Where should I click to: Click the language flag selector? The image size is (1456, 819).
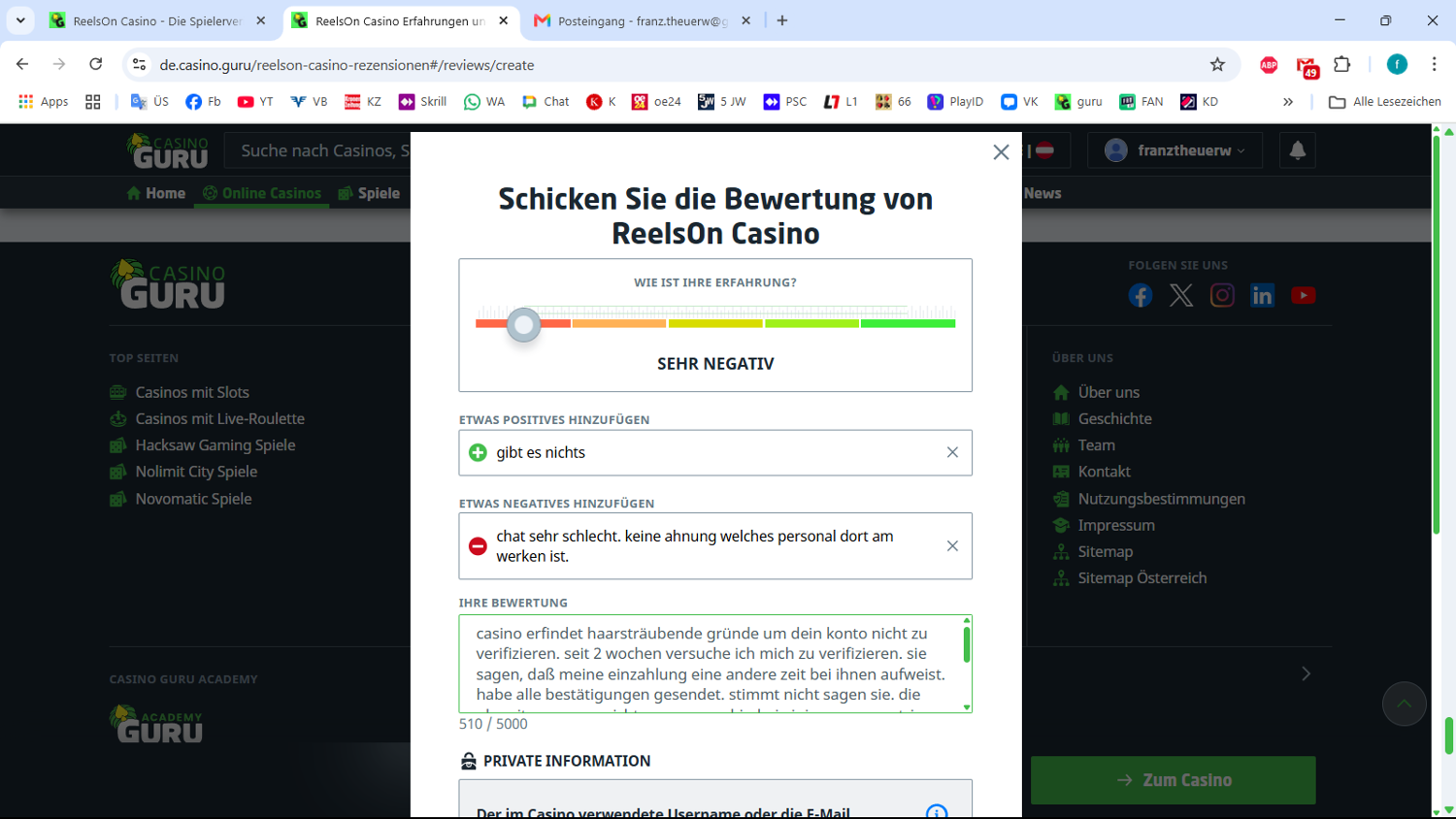pyautogui.click(x=1044, y=150)
